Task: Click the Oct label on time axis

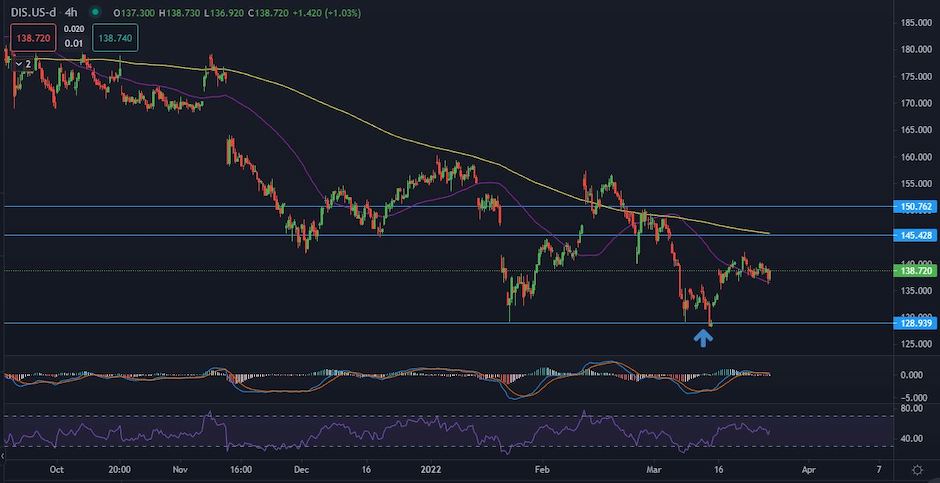Action: tap(56, 470)
